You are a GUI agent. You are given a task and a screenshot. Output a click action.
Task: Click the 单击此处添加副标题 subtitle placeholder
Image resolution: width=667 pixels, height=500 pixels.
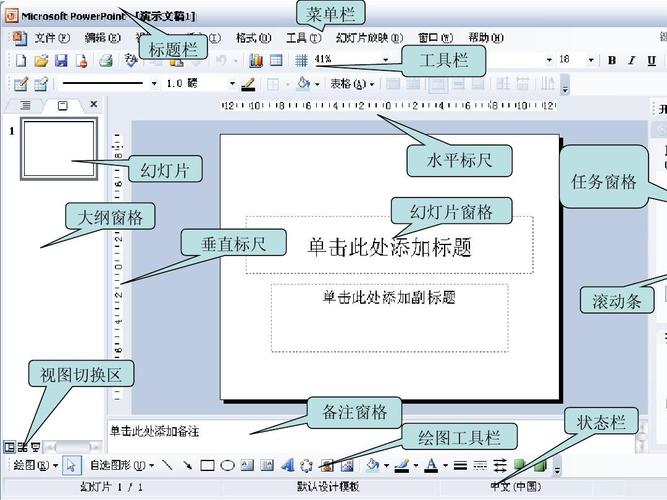click(x=390, y=318)
